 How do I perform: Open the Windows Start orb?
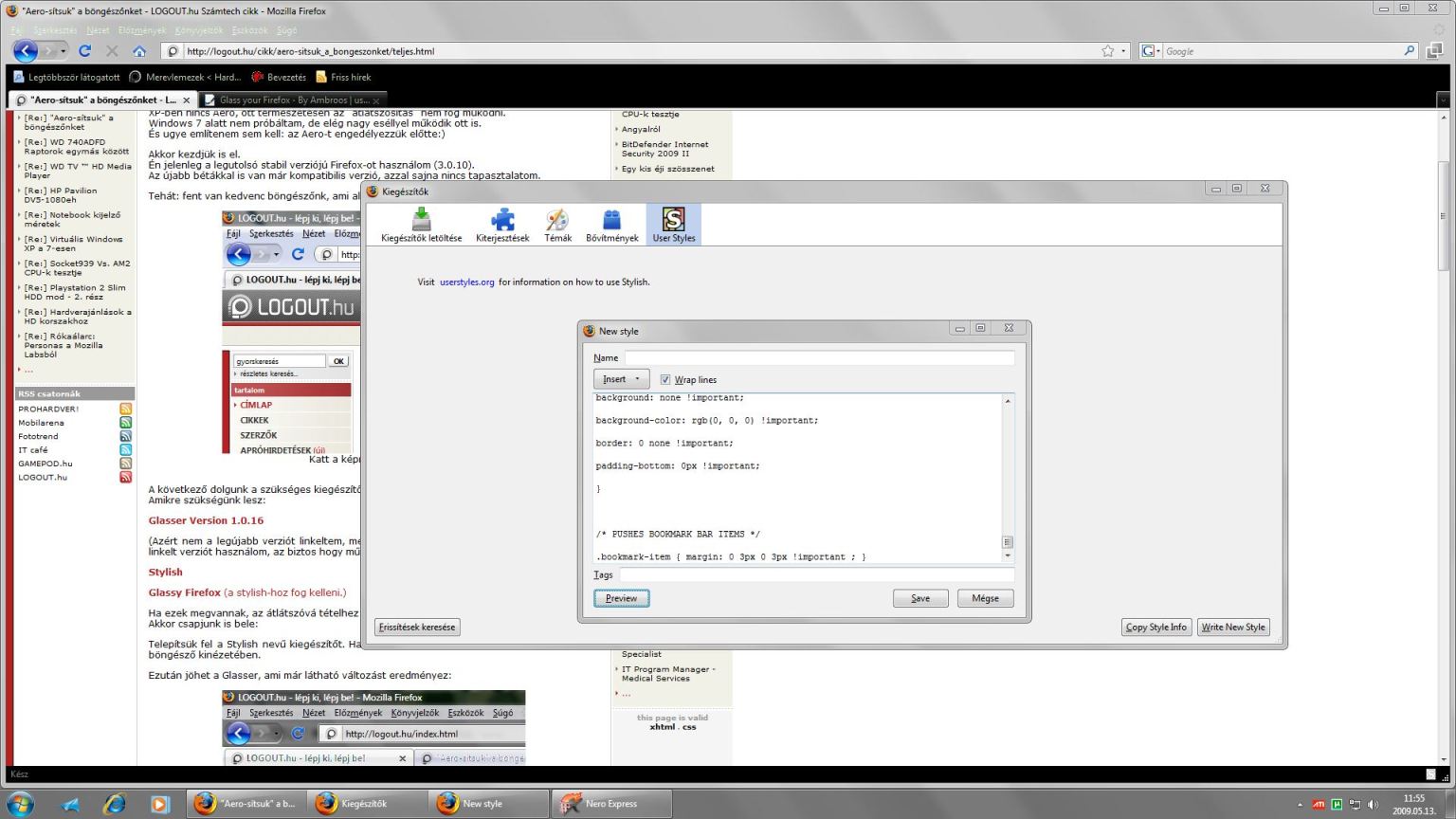click(x=20, y=804)
